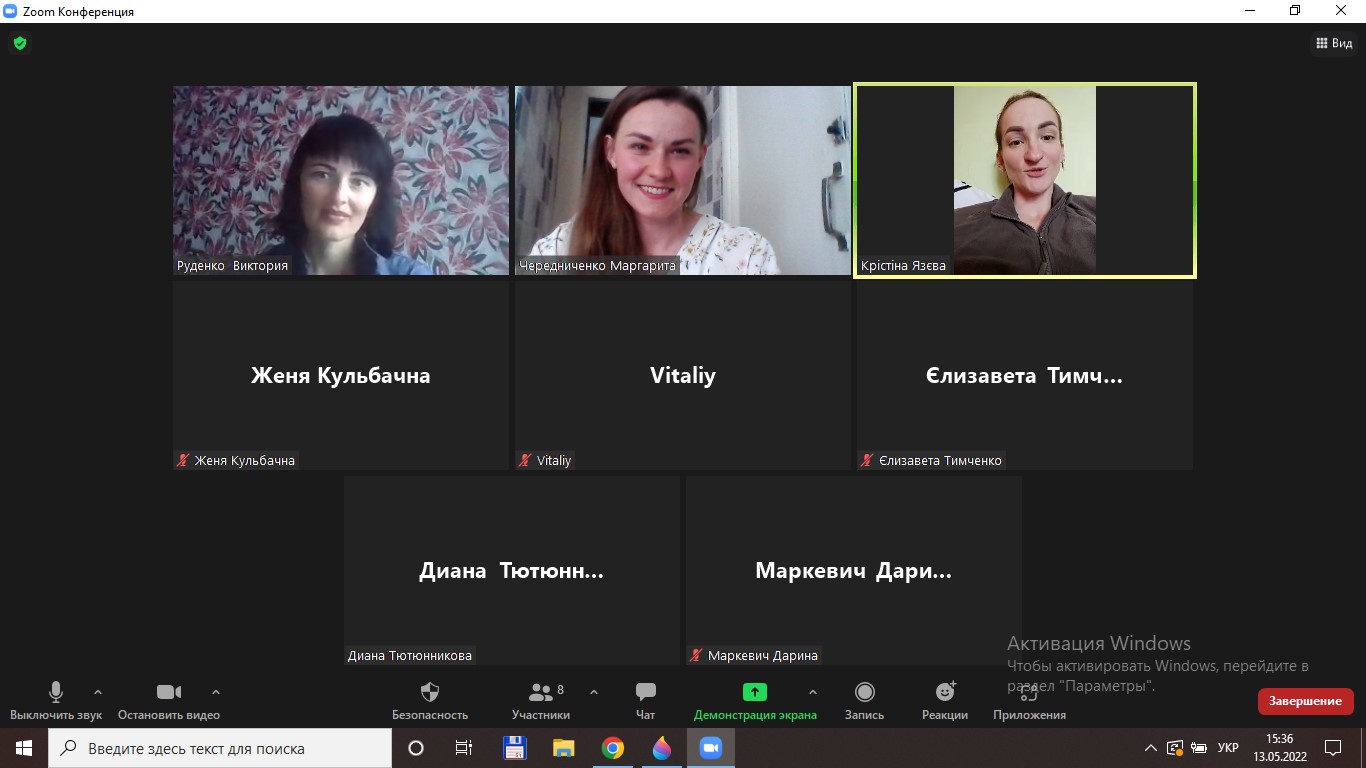End meeting with Завершение button

click(1305, 701)
